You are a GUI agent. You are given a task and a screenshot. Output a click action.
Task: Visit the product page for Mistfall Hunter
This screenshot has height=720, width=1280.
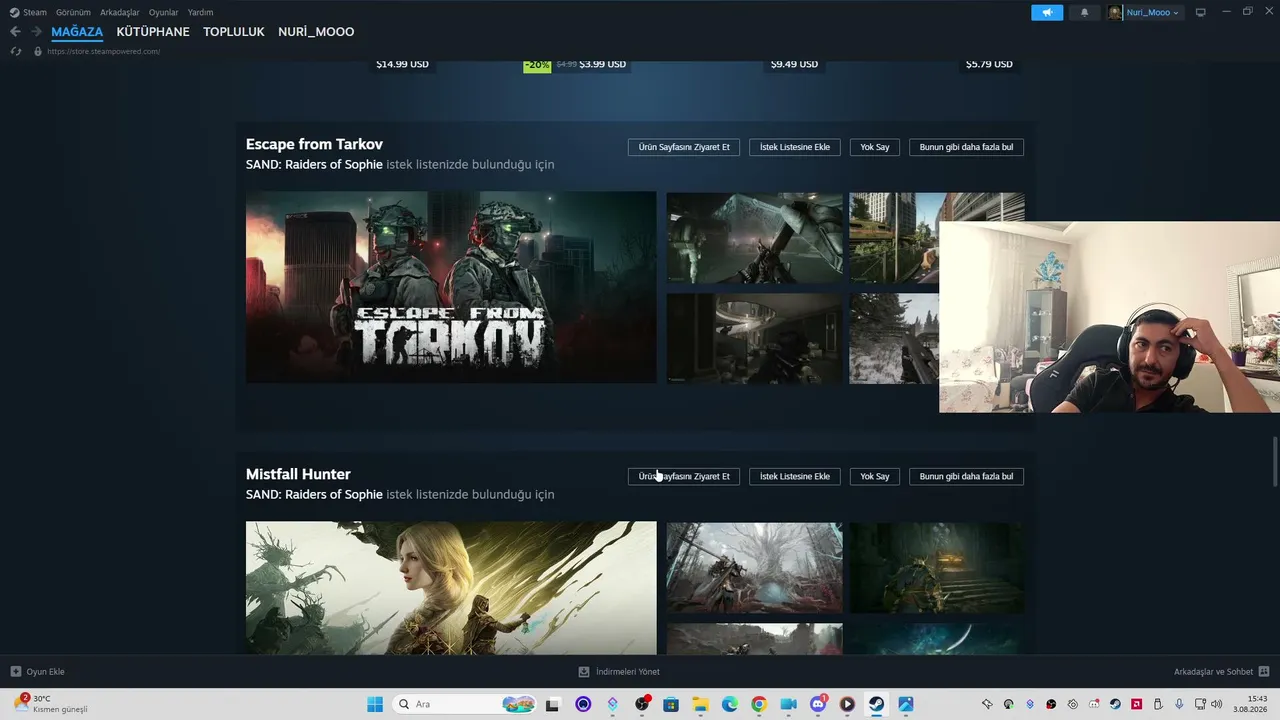(x=684, y=476)
